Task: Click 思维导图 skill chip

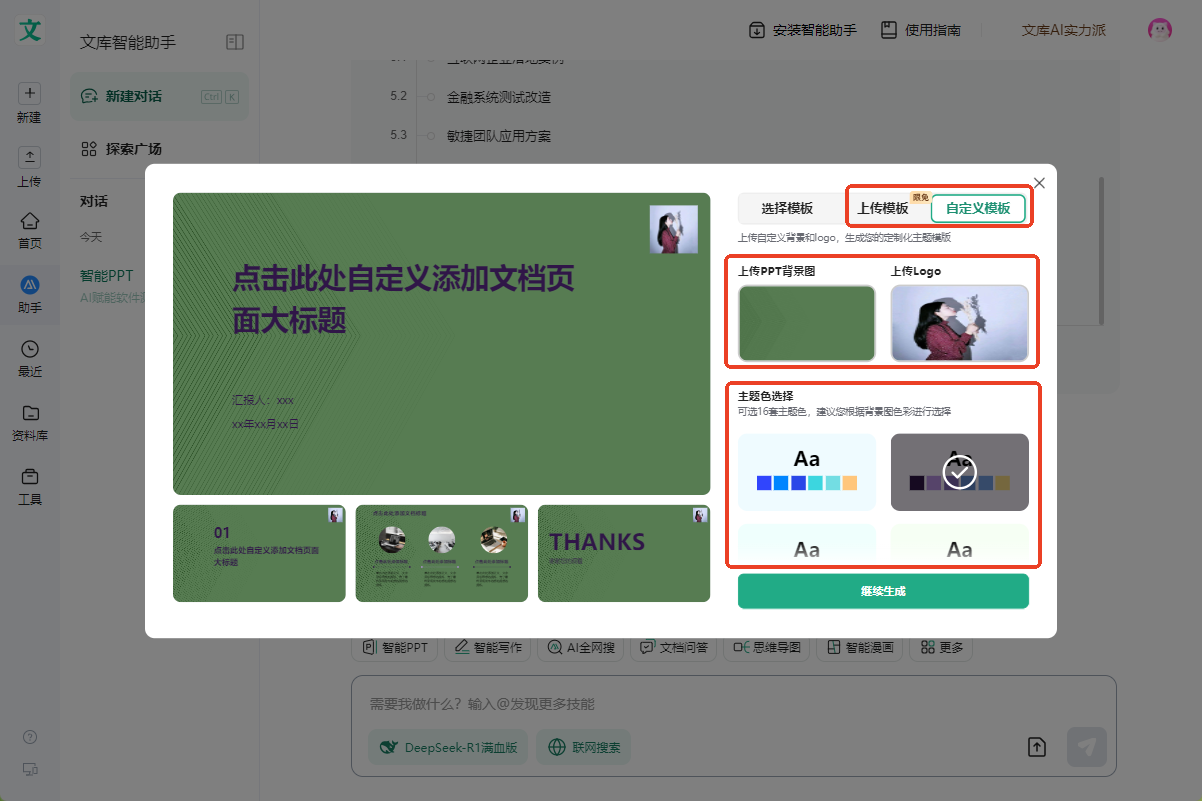Action: point(766,647)
